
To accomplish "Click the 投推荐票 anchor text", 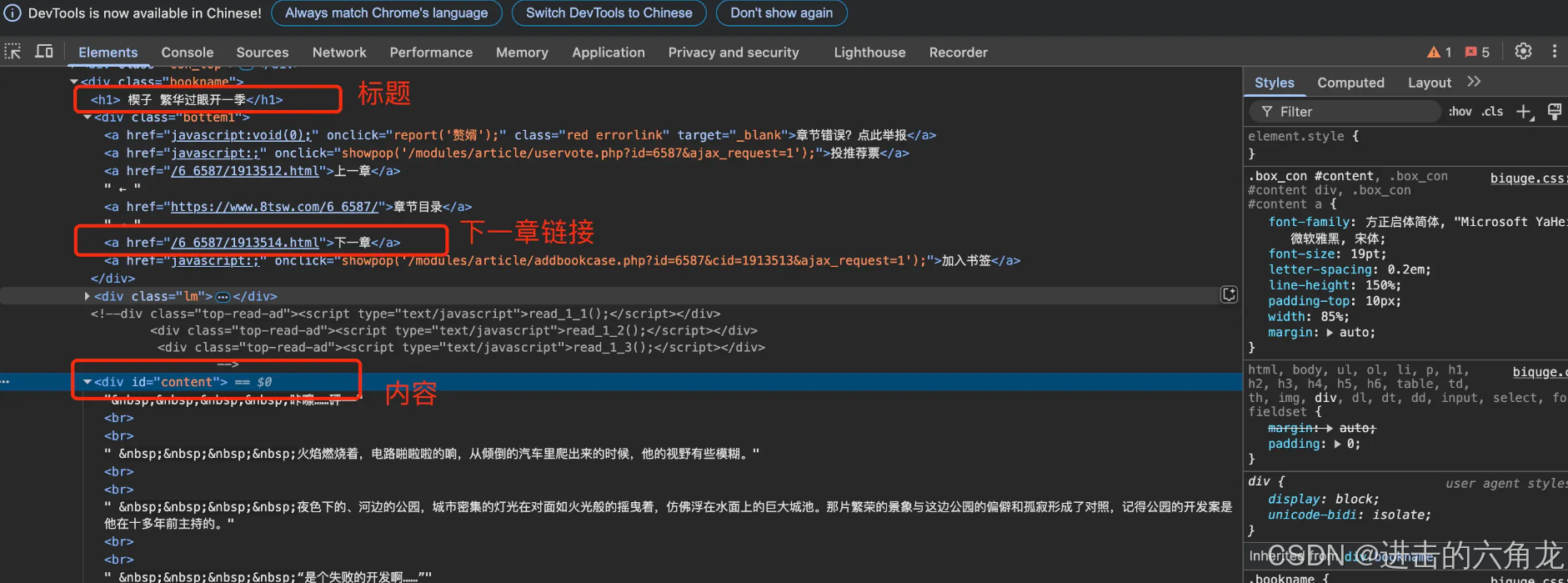I will point(855,153).
